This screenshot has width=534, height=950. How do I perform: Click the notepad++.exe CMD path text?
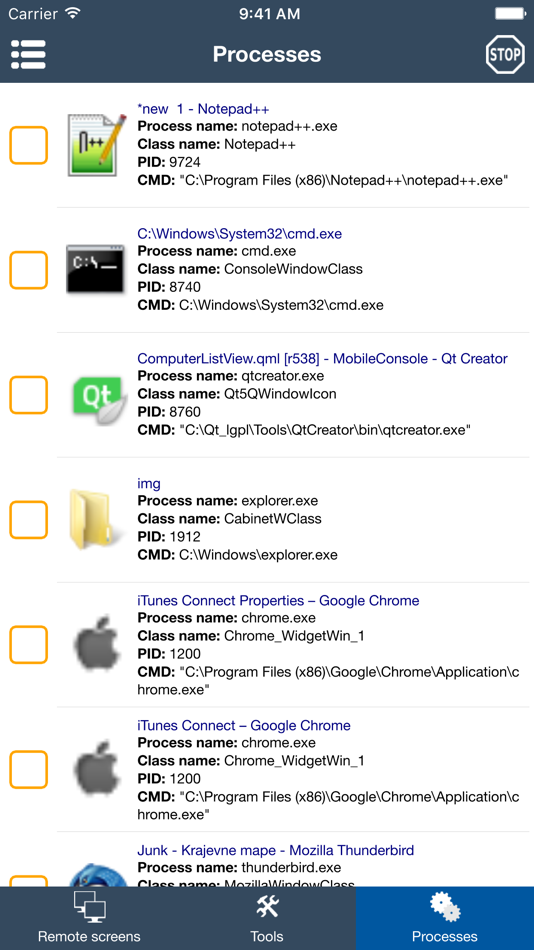tap(322, 181)
